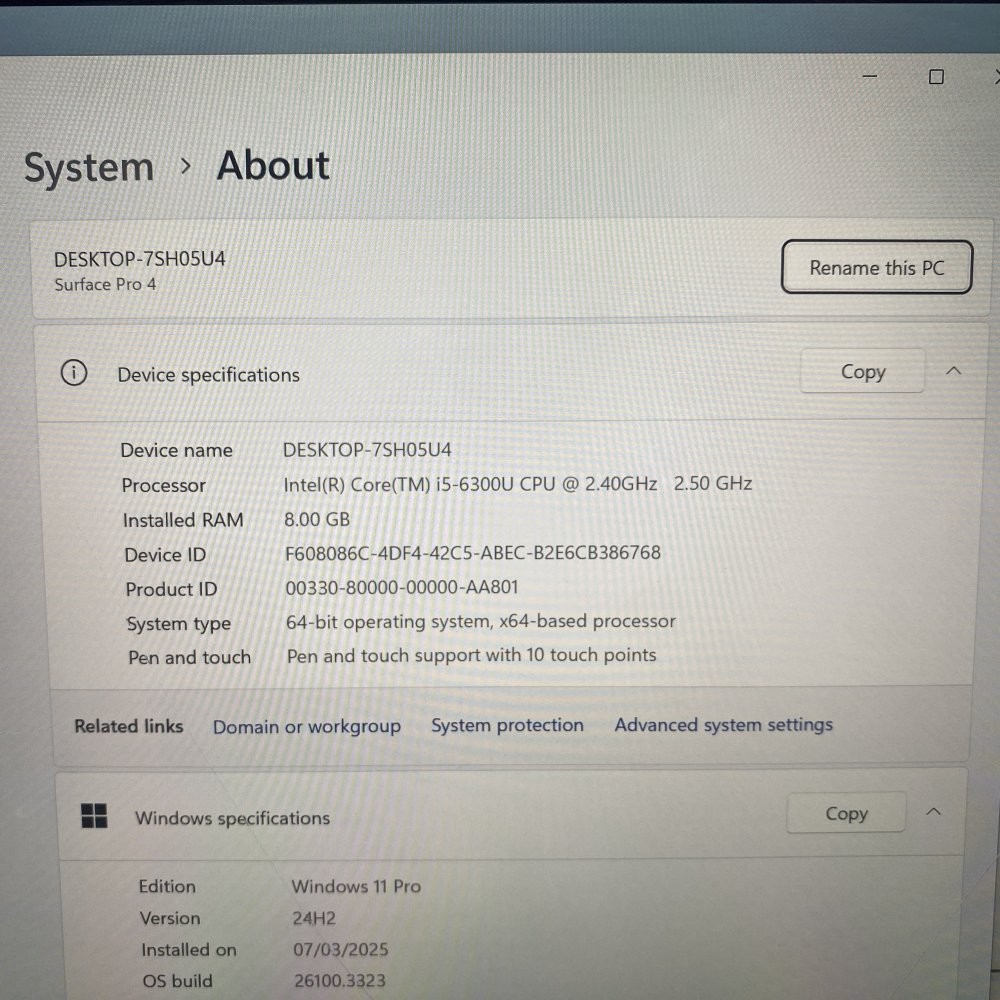Click the breadcrumb chevron between System and About
Screen dimensions: 1000x1000
(186, 166)
